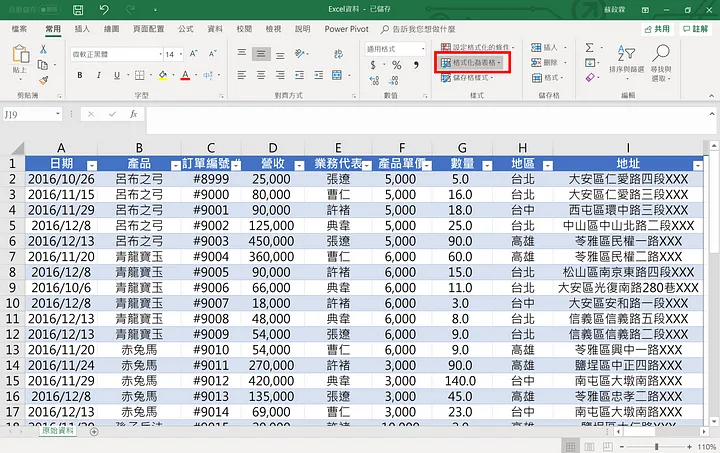Screen dimensions: 720x453
Task: Cut selection with the scissors icon
Action: (43, 49)
